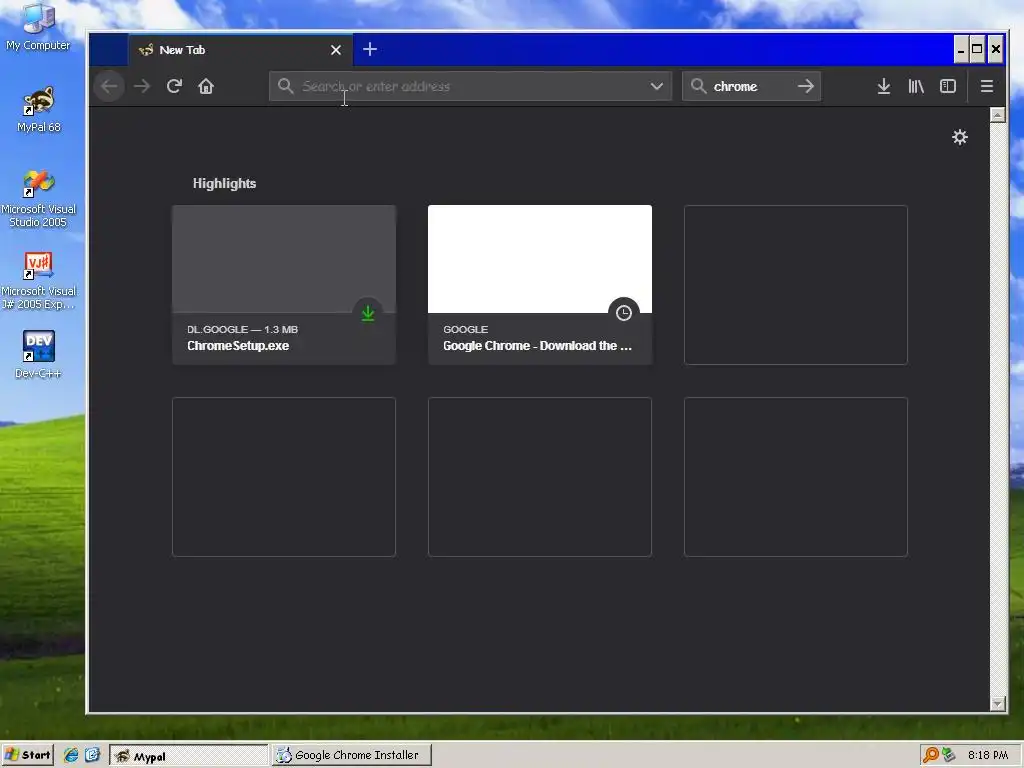Click the green system tray icon beside clock
Screen dimensions: 1024x768
949,755
